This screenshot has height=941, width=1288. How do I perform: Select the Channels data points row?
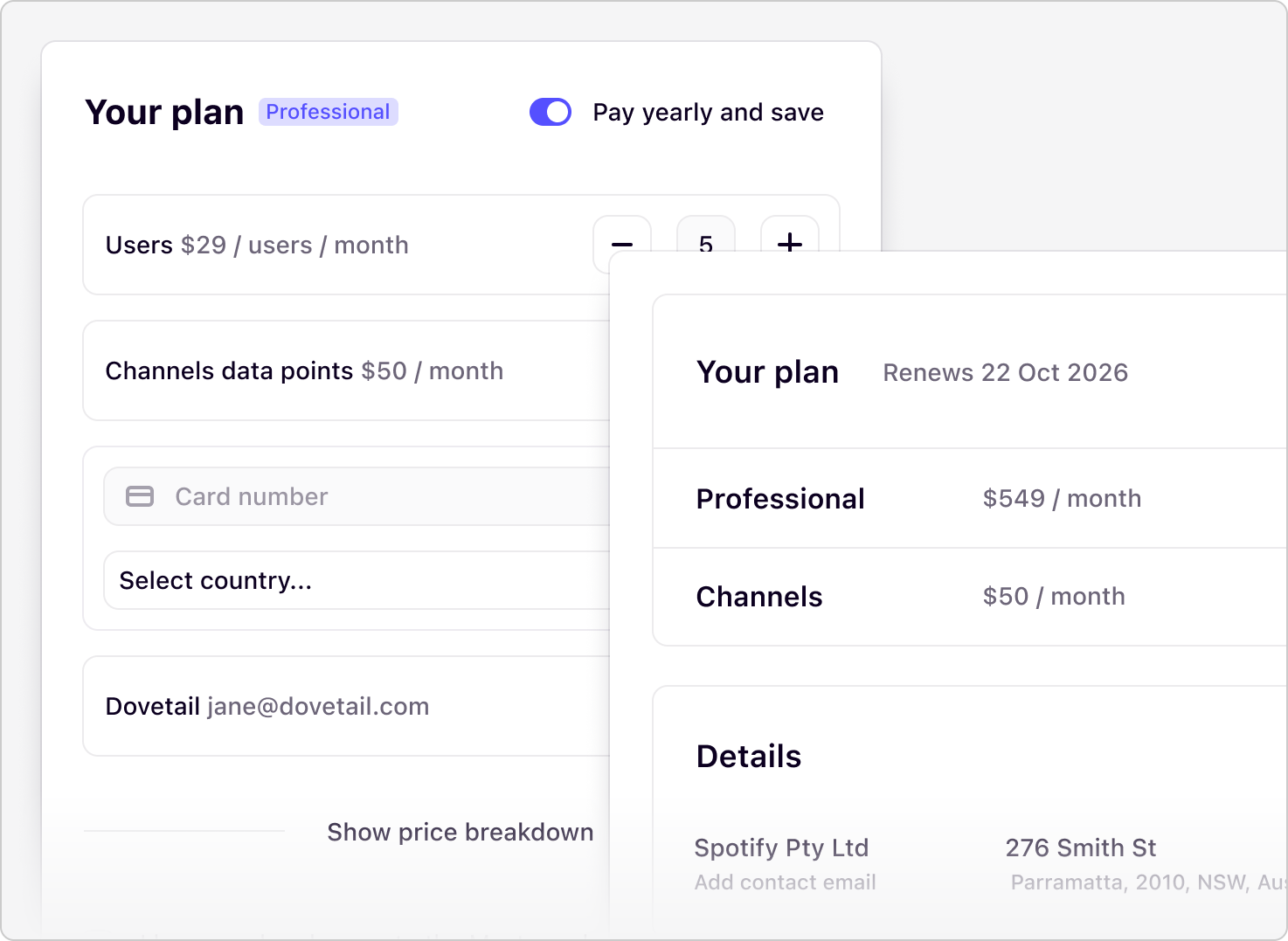(347, 370)
